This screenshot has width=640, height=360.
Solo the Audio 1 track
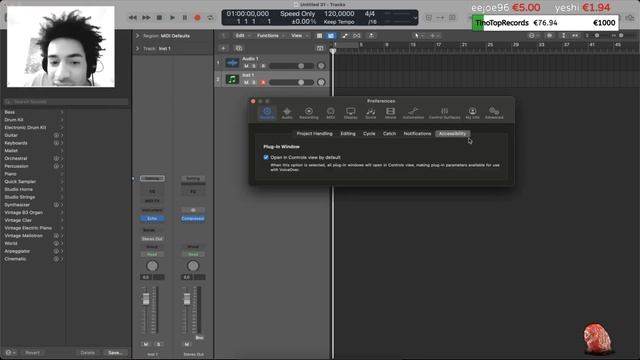254,66
